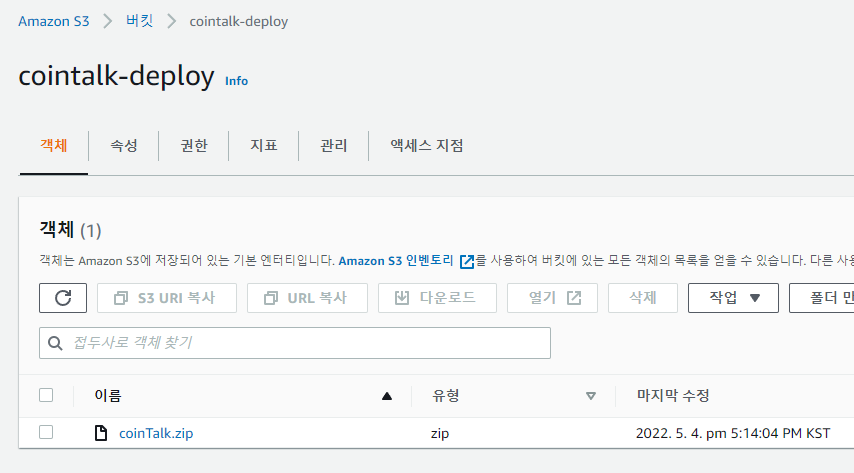Click the 이름 column header text
Image resolution: width=854 pixels, height=473 pixels.
[108, 396]
